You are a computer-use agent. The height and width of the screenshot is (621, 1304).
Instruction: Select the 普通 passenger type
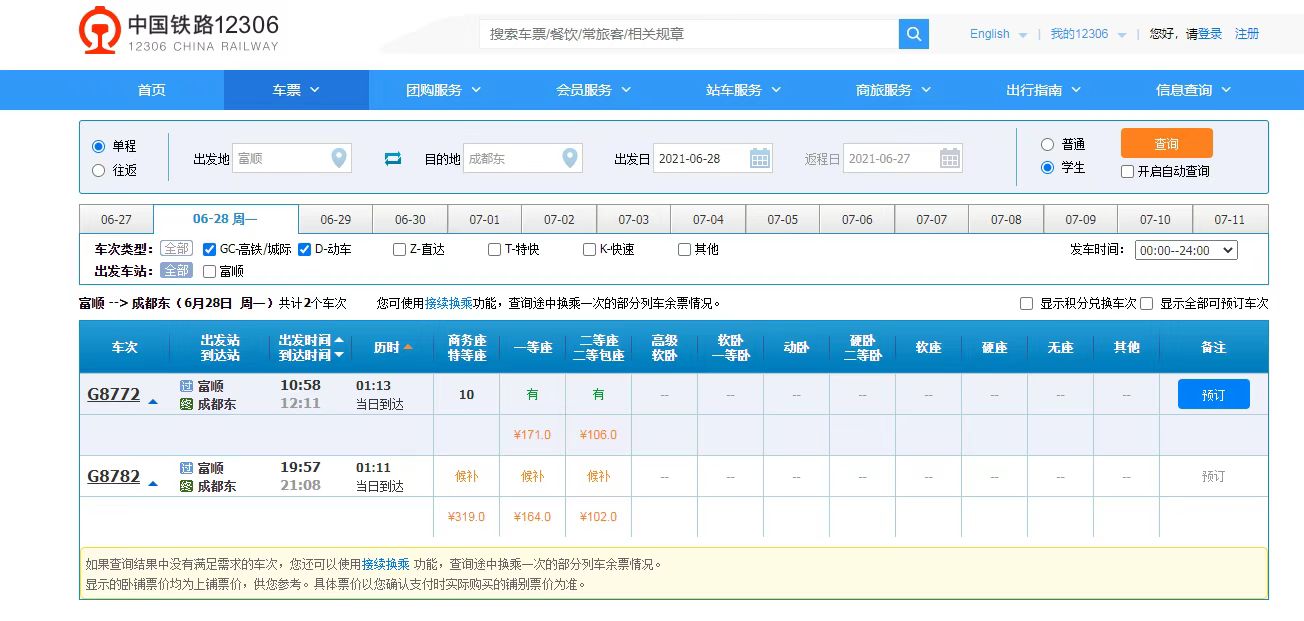(x=1047, y=144)
